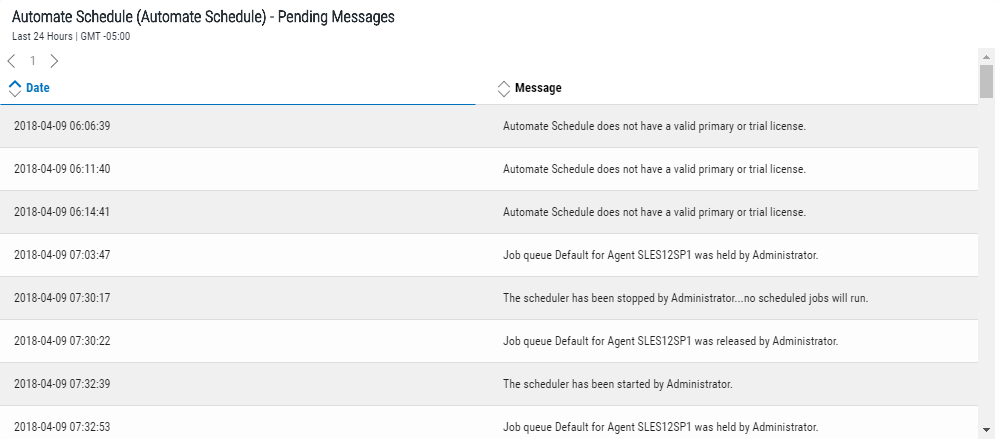Click the Last 24 Hours time range text
Viewport: 995px width, 439px height.
[40, 36]
